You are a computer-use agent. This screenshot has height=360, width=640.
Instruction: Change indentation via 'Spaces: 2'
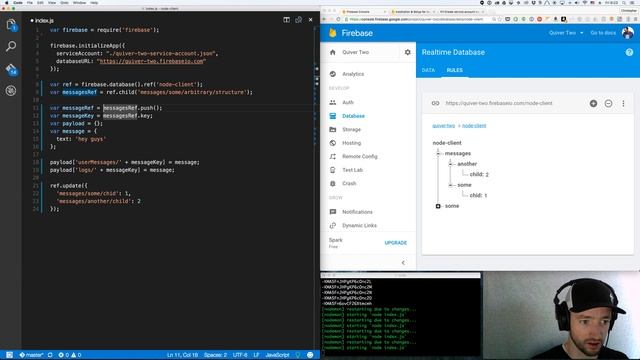215,355
